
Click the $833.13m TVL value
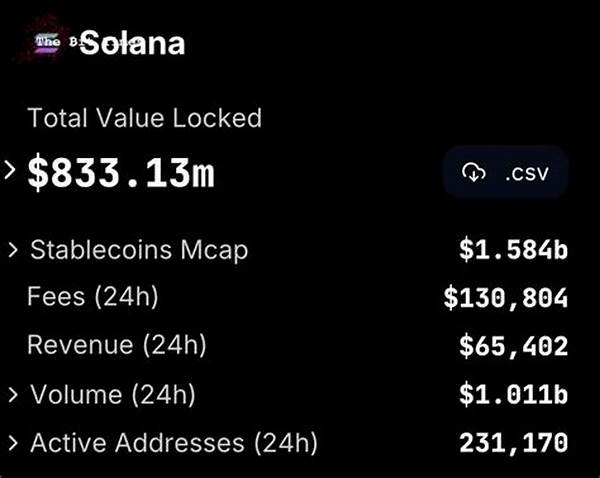tap(121, 171)
